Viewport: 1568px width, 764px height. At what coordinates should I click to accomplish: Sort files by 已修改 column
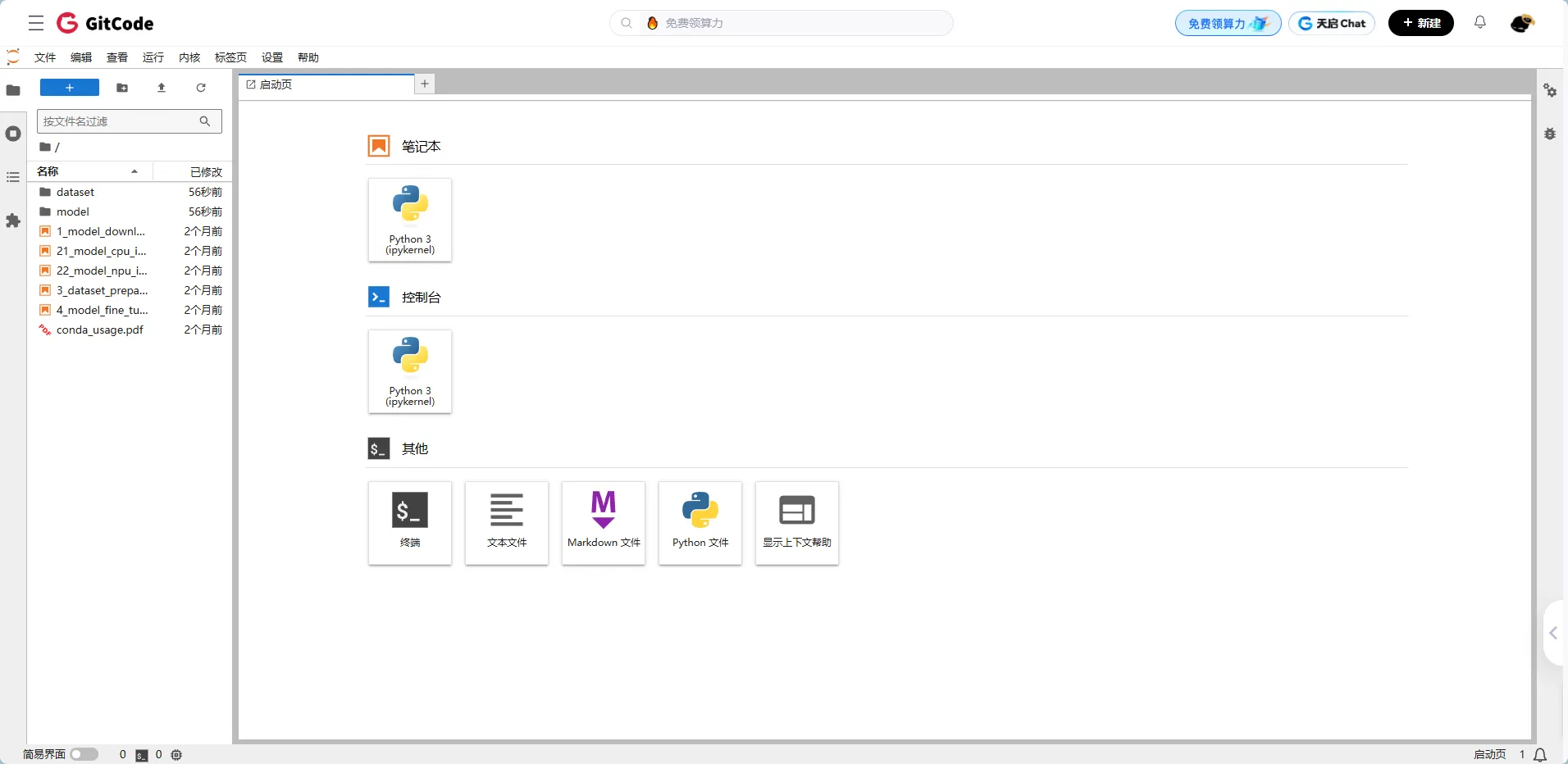click(x=193, y=171)
